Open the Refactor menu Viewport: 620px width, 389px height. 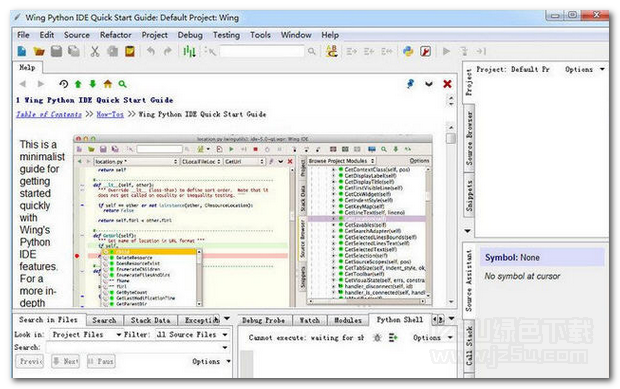[x=115, y=35]
